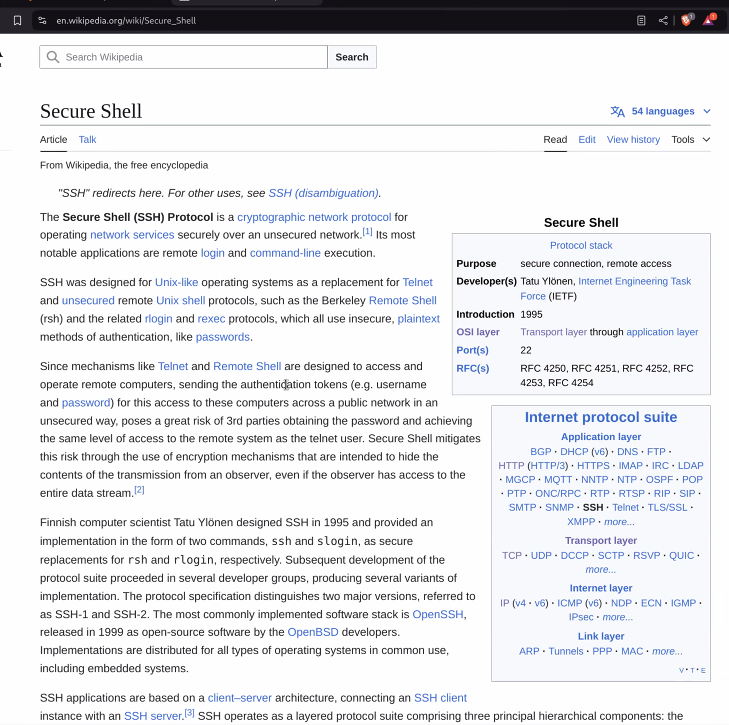Viewport: 729px width, 725px height.
Task: Open the application layer link in infobox
Action: (662, 332)
